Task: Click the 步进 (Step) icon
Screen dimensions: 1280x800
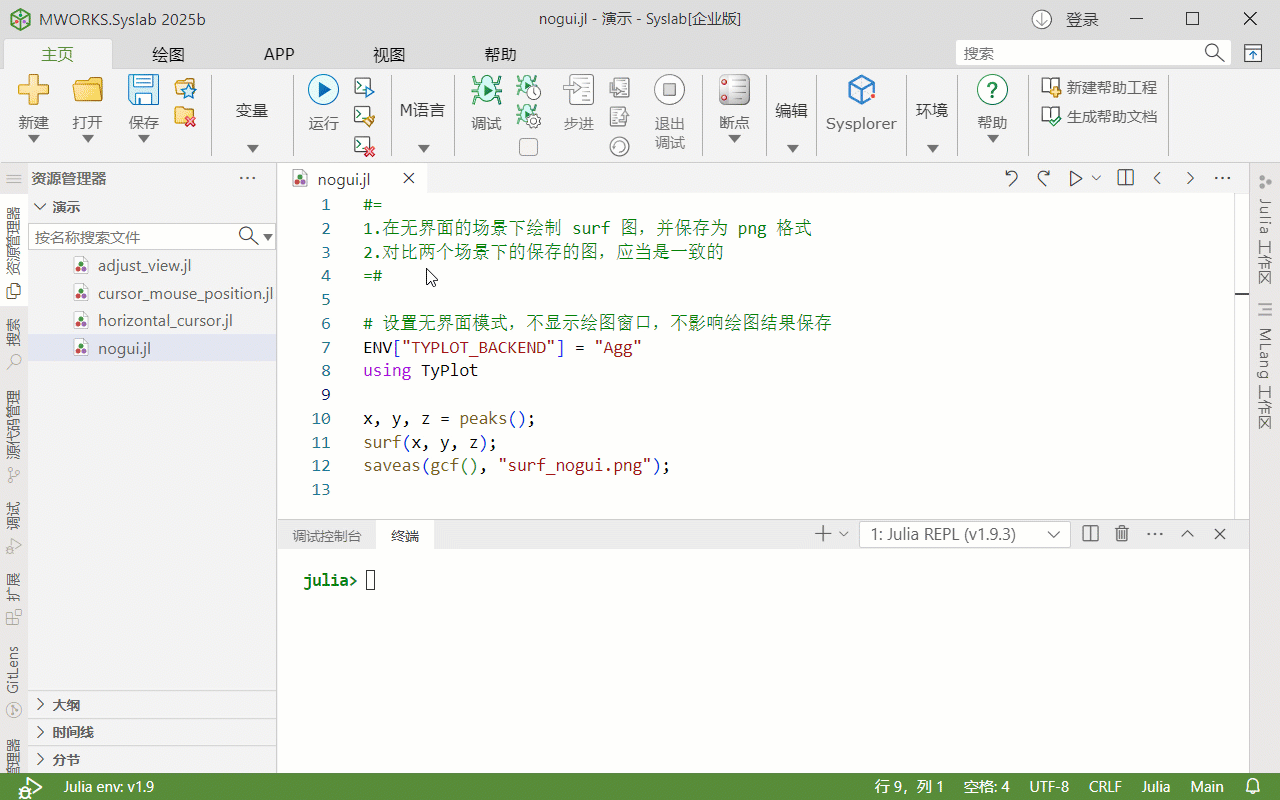Action: coord(578,90)
